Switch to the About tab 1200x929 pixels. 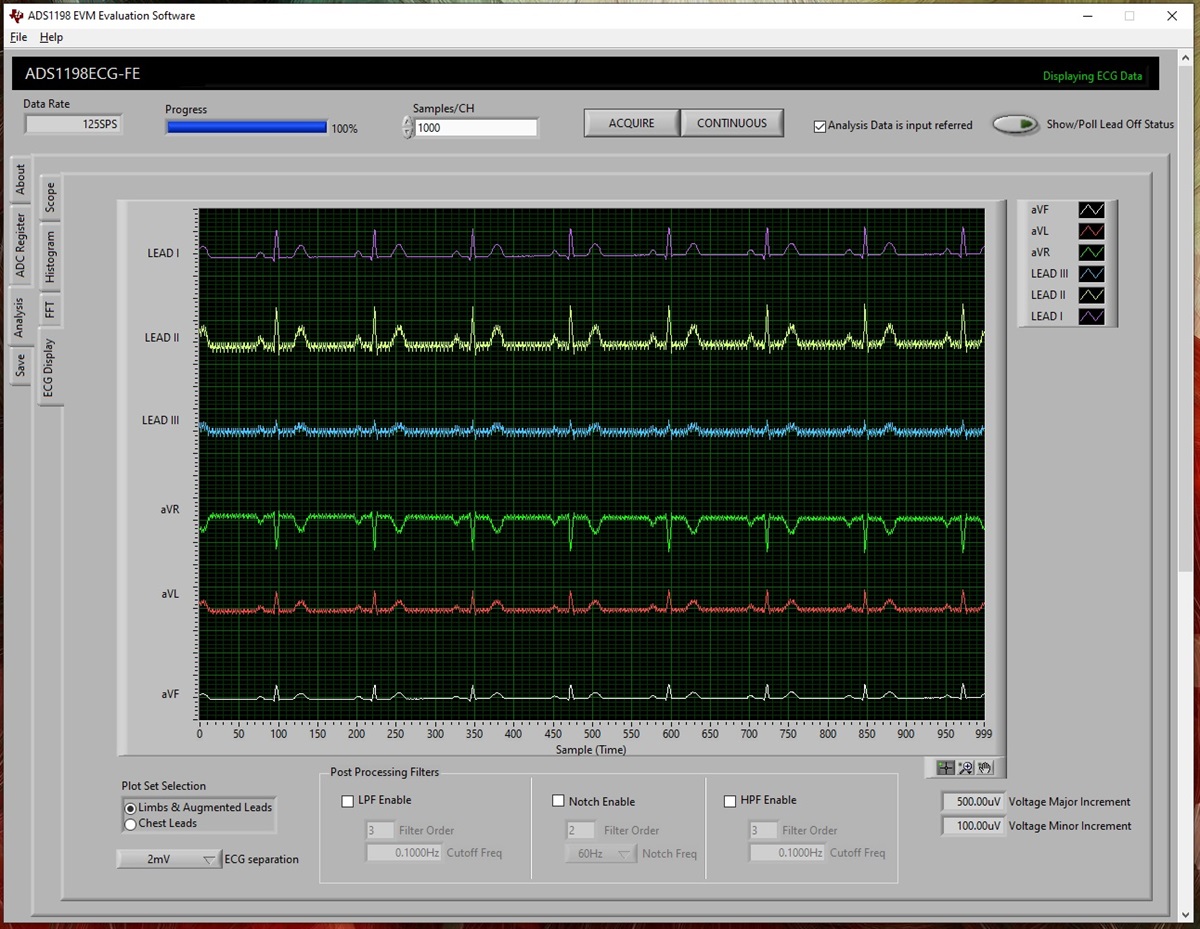[x=20, y=180]
